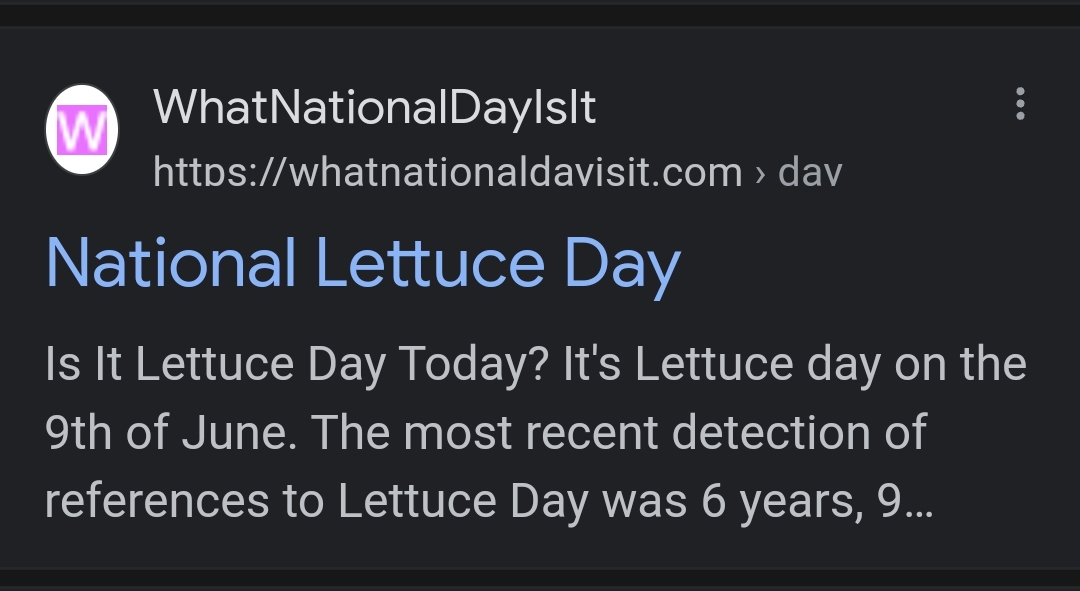
Task: Click the purple W site favicon
Action: [82, 129]
